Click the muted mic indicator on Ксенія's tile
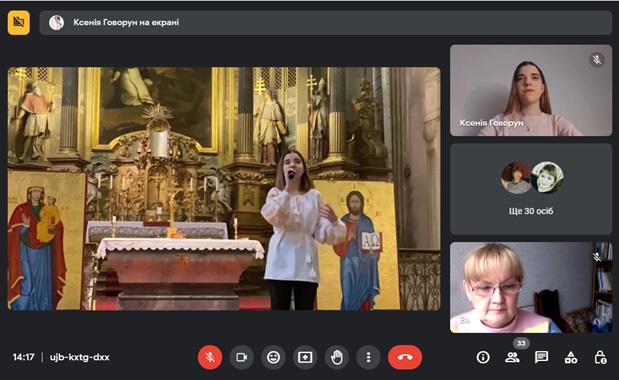 597,60
